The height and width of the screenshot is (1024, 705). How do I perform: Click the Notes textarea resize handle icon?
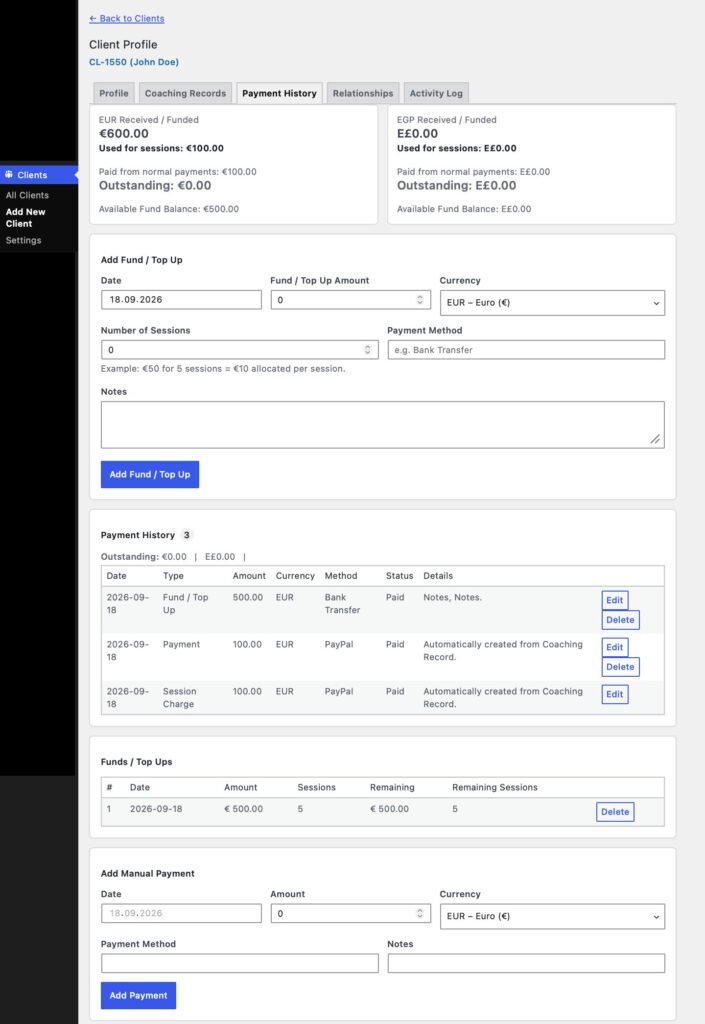[x=655, y=440]
